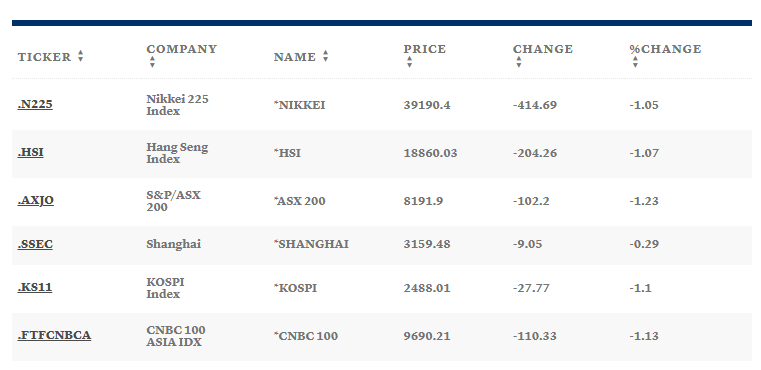Image resolution: width=761 pixels, height=370 pixels.
Task: Click the TICKER column header text
Action: click(45, 57)
